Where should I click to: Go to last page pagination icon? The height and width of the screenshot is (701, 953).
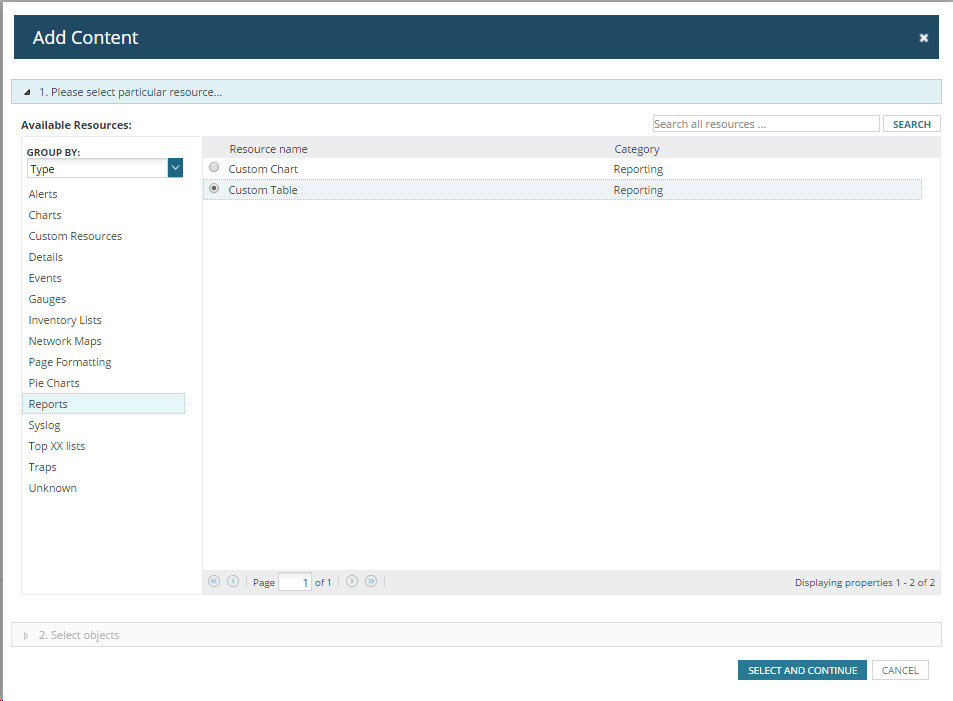371,581
